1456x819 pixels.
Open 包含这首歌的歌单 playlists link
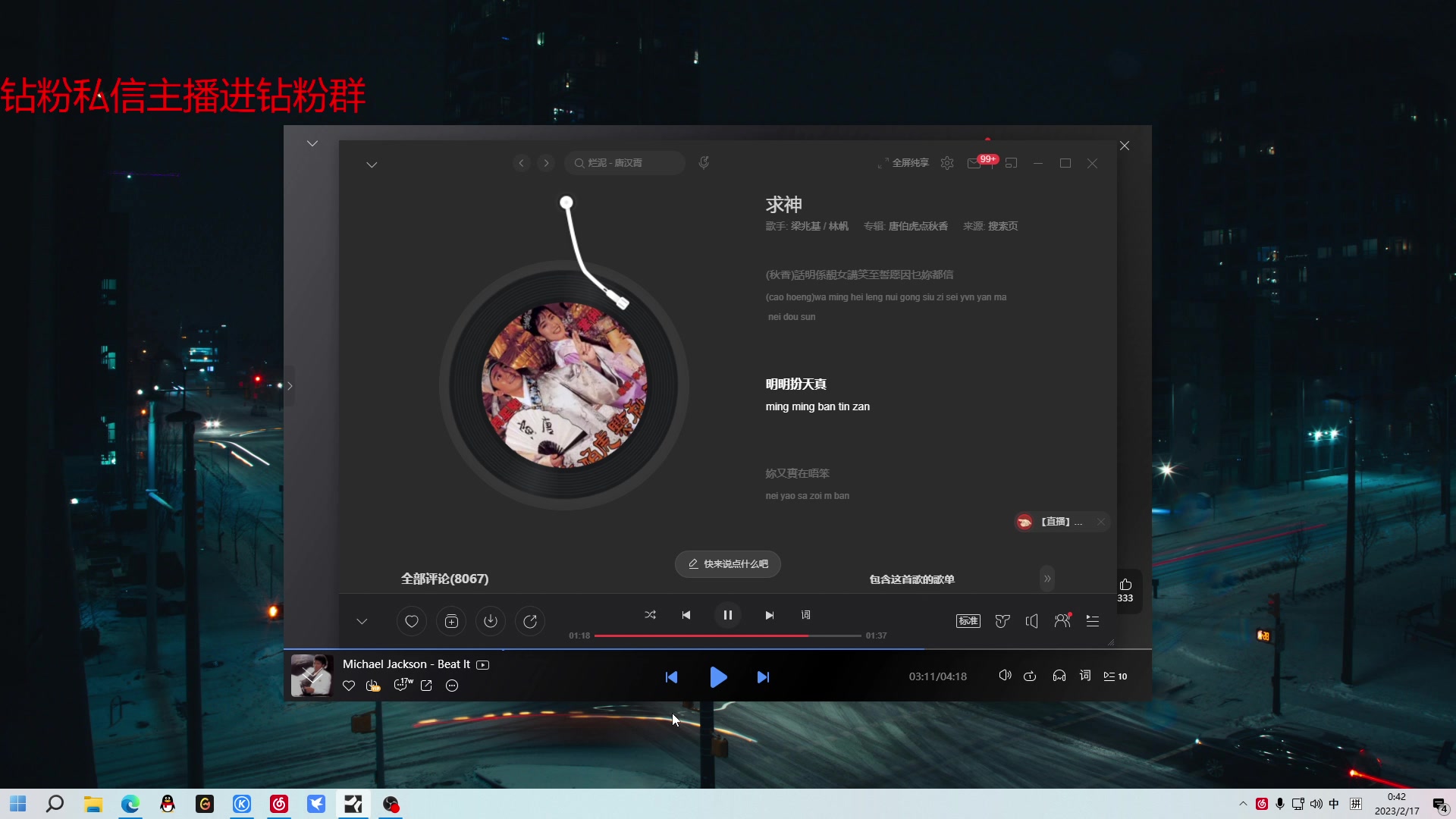(912, 579)
